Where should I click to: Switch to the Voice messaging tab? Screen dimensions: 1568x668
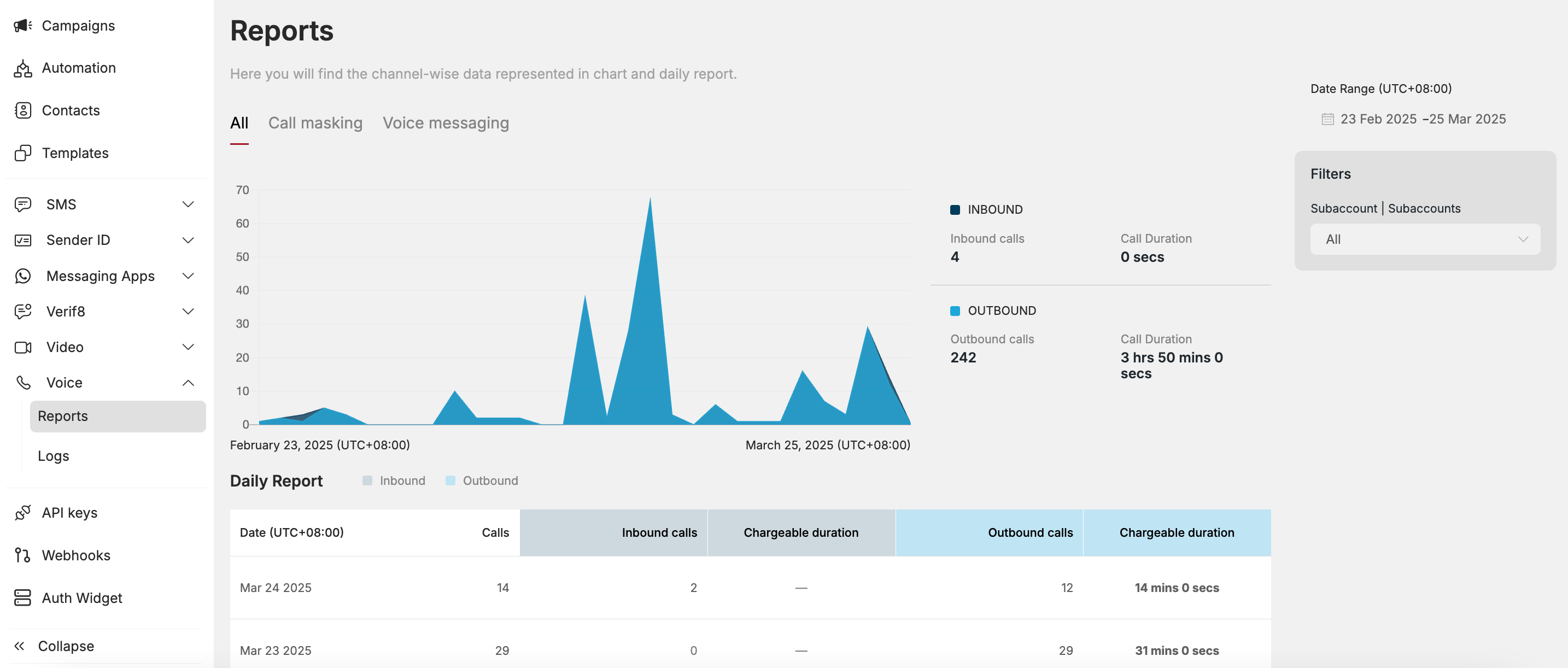[446, 123]
